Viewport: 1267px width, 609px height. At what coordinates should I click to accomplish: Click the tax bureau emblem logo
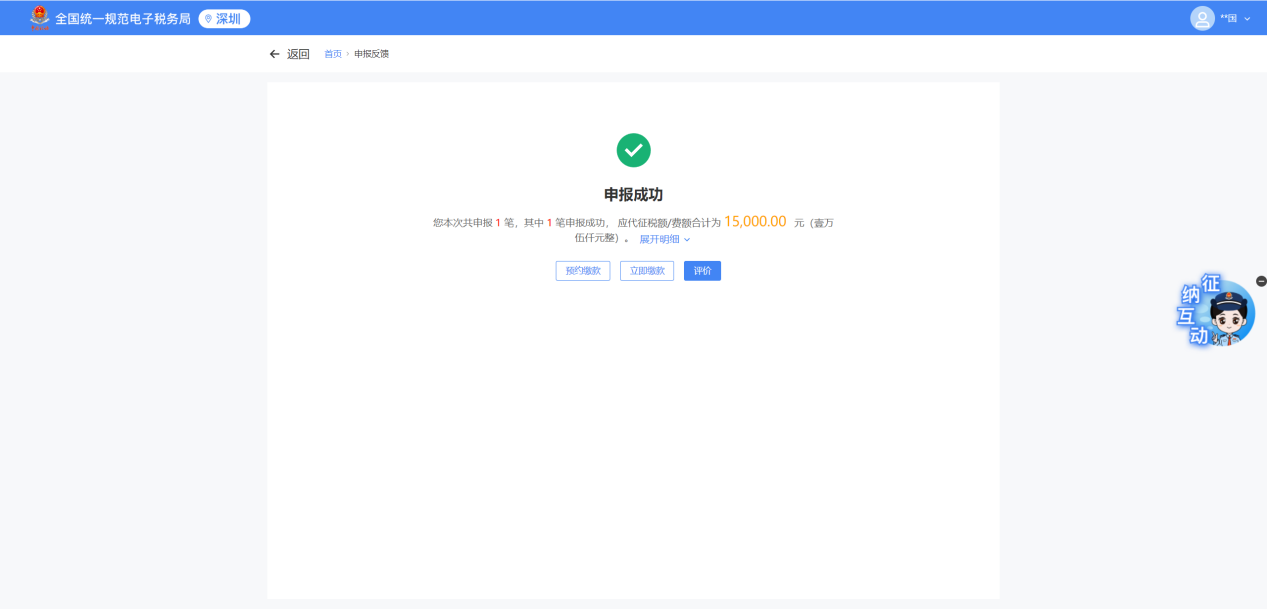(39, 17)
